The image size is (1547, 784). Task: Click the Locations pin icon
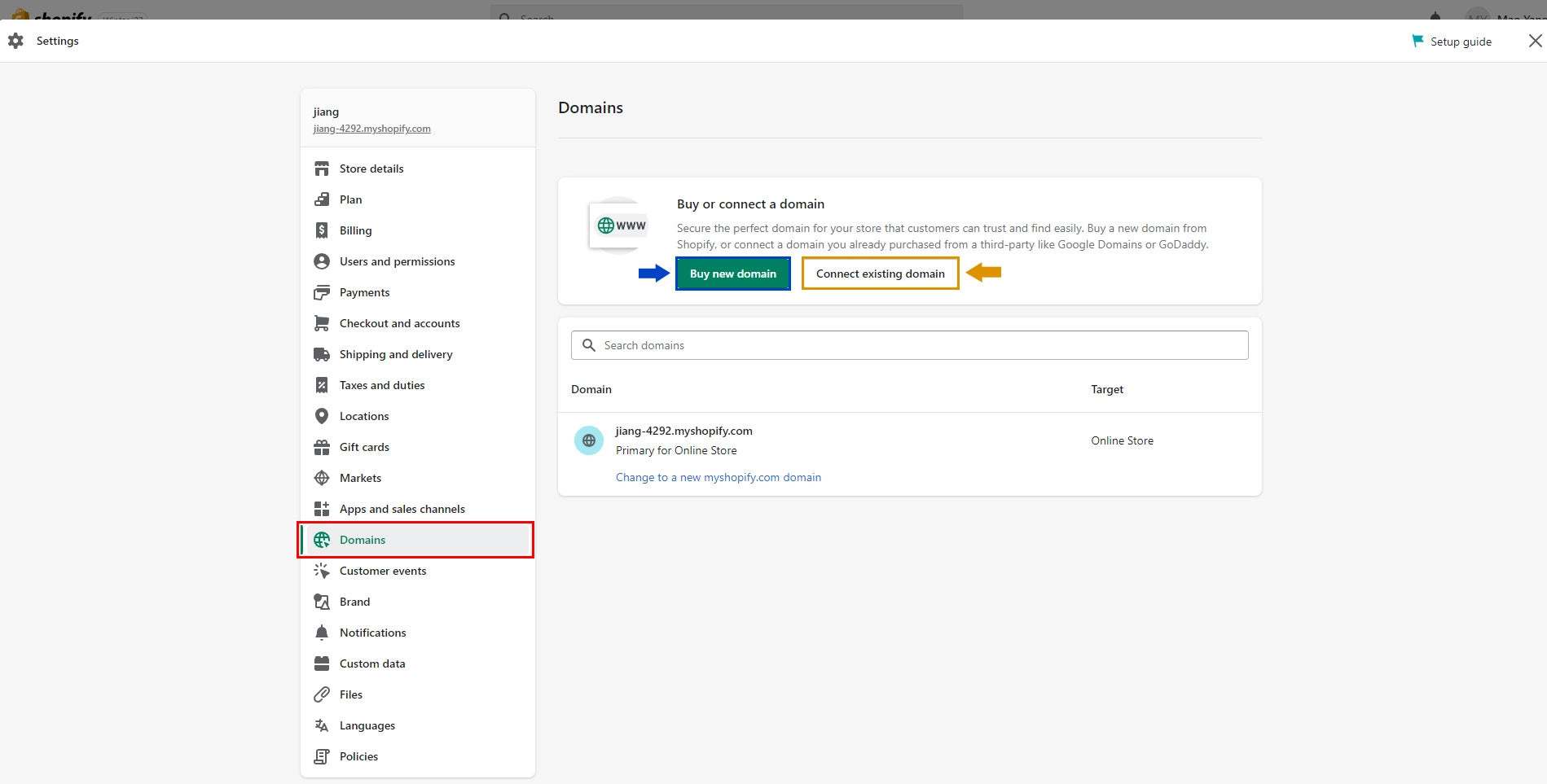[x=322, y=416]
